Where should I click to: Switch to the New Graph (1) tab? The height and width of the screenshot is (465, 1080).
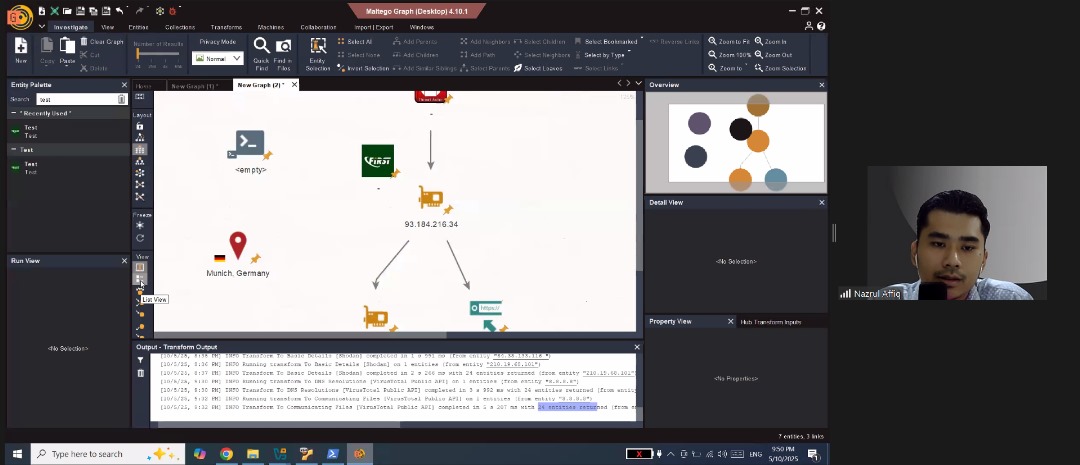194,86
